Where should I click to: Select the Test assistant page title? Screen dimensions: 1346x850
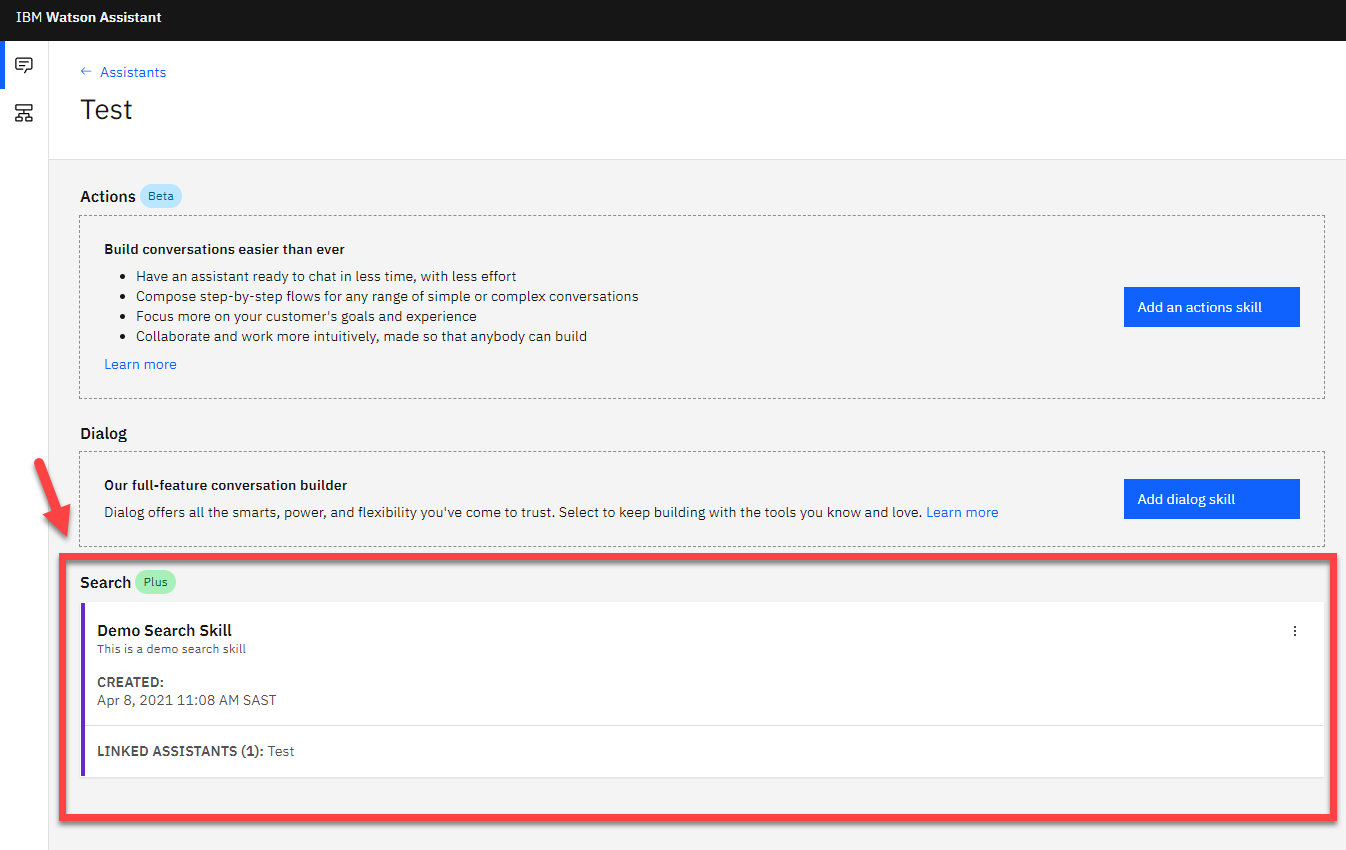[106, 109]
